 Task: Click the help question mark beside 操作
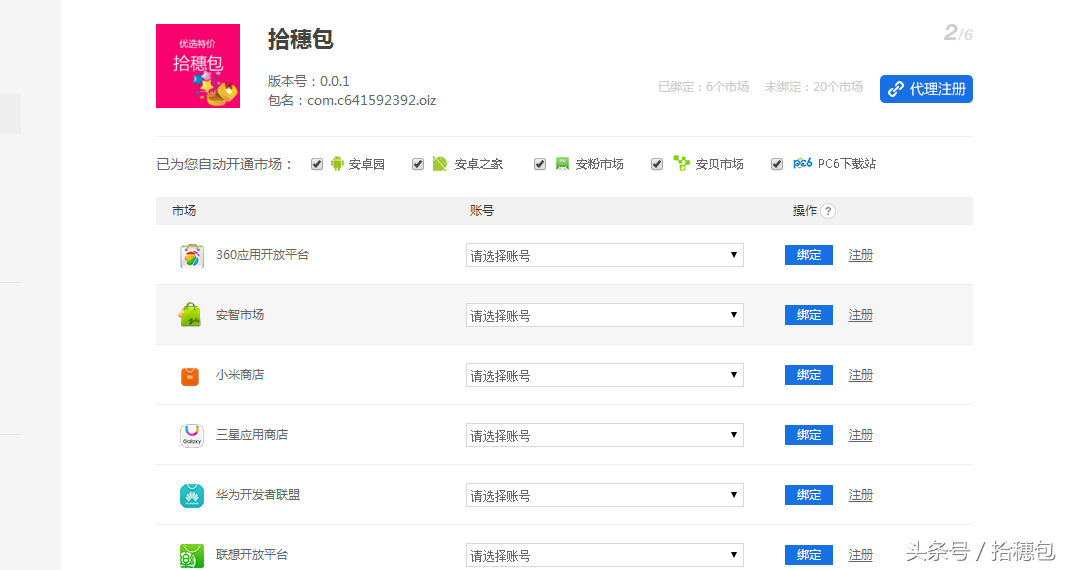[x=828, y=211]
